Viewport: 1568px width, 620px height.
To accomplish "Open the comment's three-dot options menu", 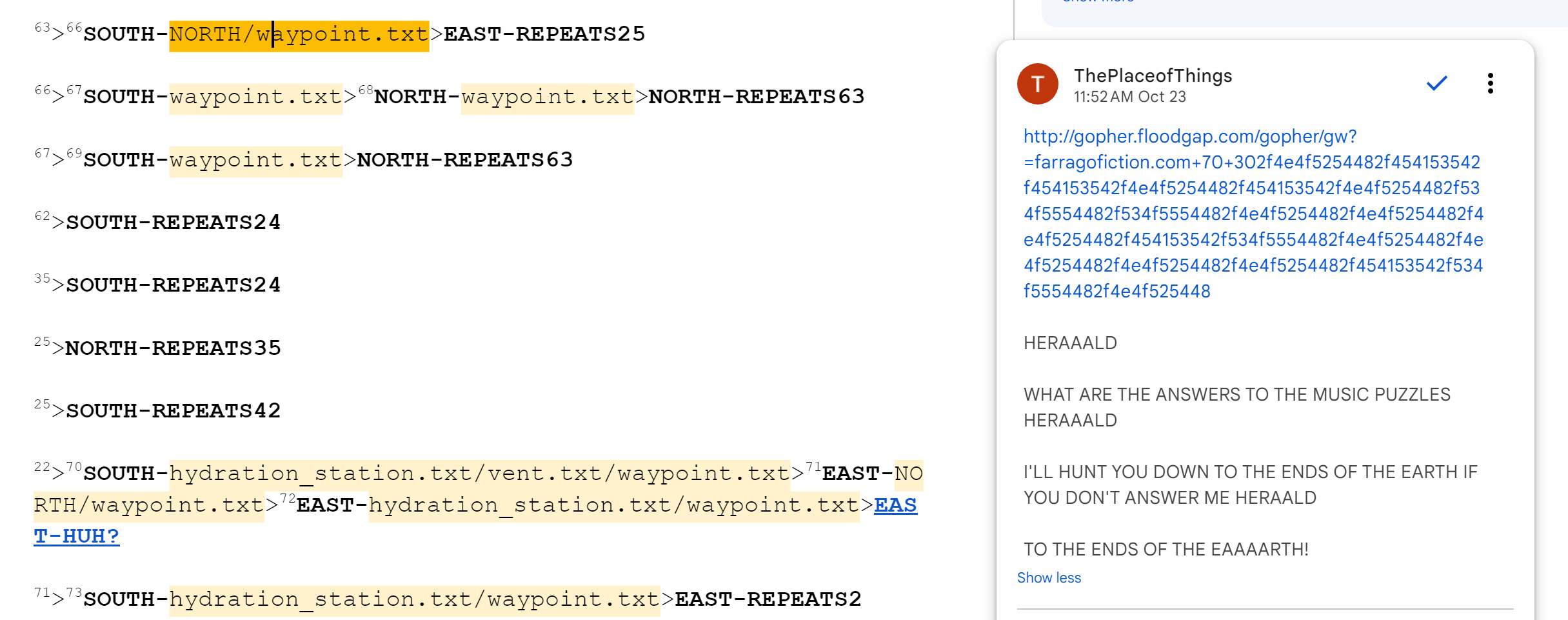I will coord(1490,83).
